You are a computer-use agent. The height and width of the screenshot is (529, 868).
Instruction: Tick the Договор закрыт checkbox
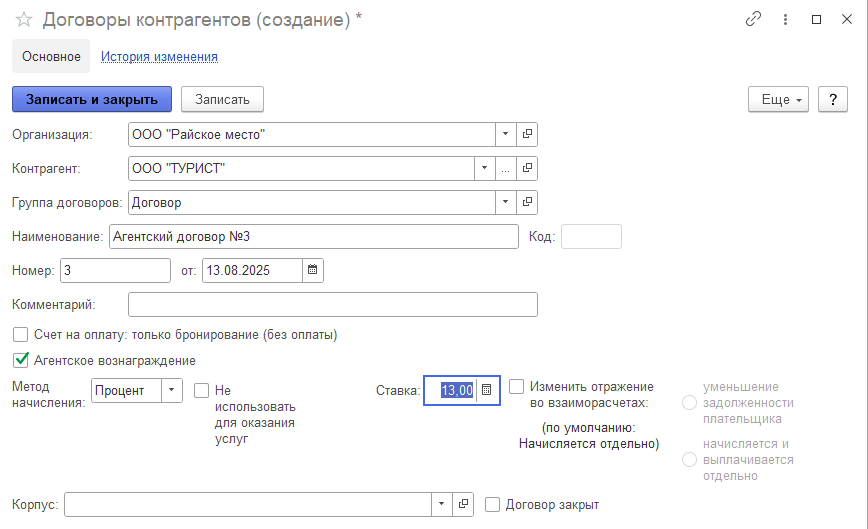[x=492, y=505]
